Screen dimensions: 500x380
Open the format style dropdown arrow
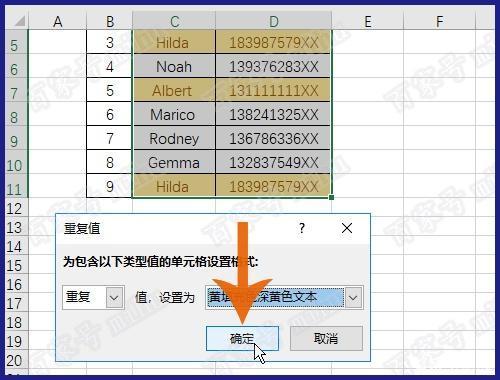point(354,297)
